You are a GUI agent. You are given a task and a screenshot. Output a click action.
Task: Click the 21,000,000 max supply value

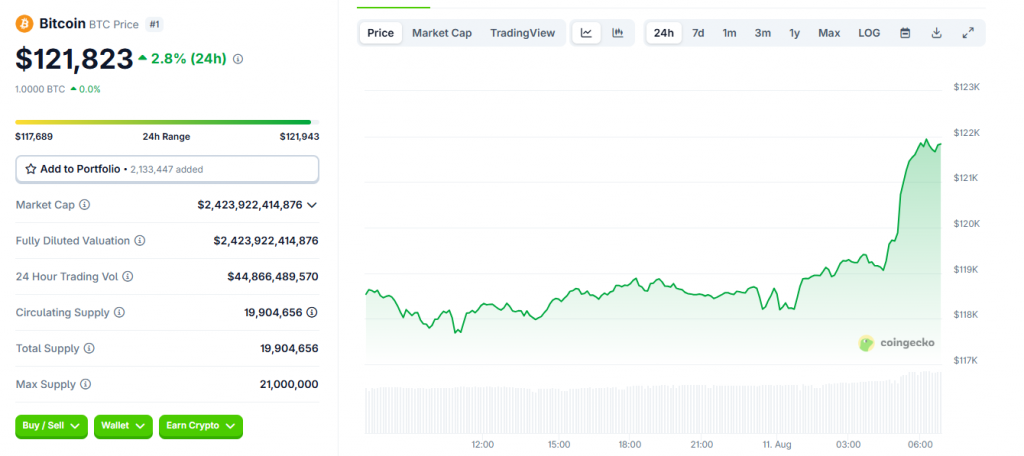(x=289, y=384)
